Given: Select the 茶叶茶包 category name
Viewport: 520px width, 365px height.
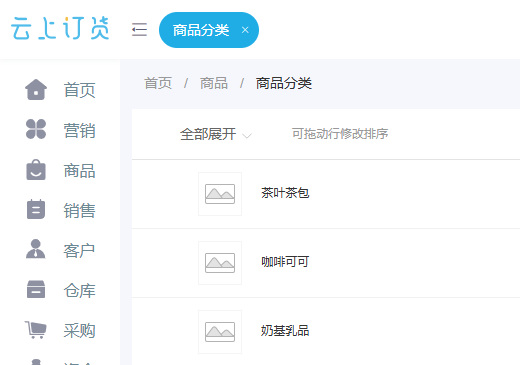Looking at the screenshot, I should click(285, 193).
